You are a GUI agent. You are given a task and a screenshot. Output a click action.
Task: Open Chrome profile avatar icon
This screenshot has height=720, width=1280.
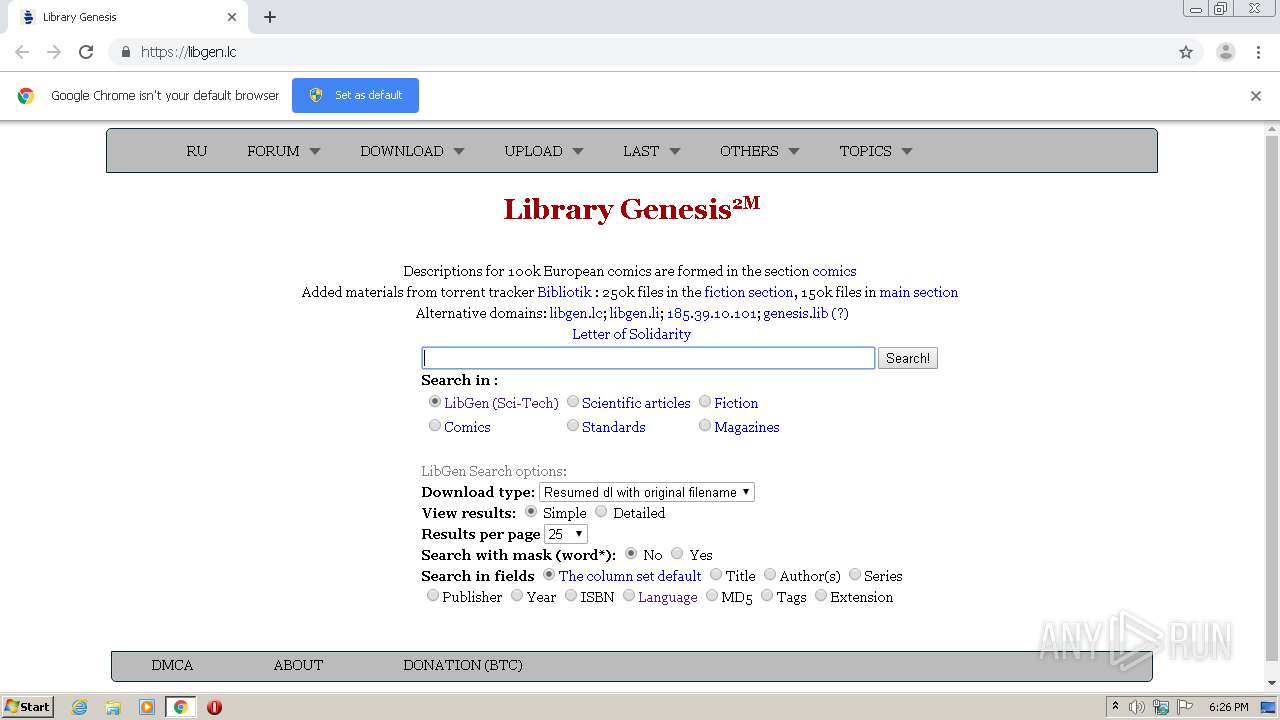tap(1225, 52)
